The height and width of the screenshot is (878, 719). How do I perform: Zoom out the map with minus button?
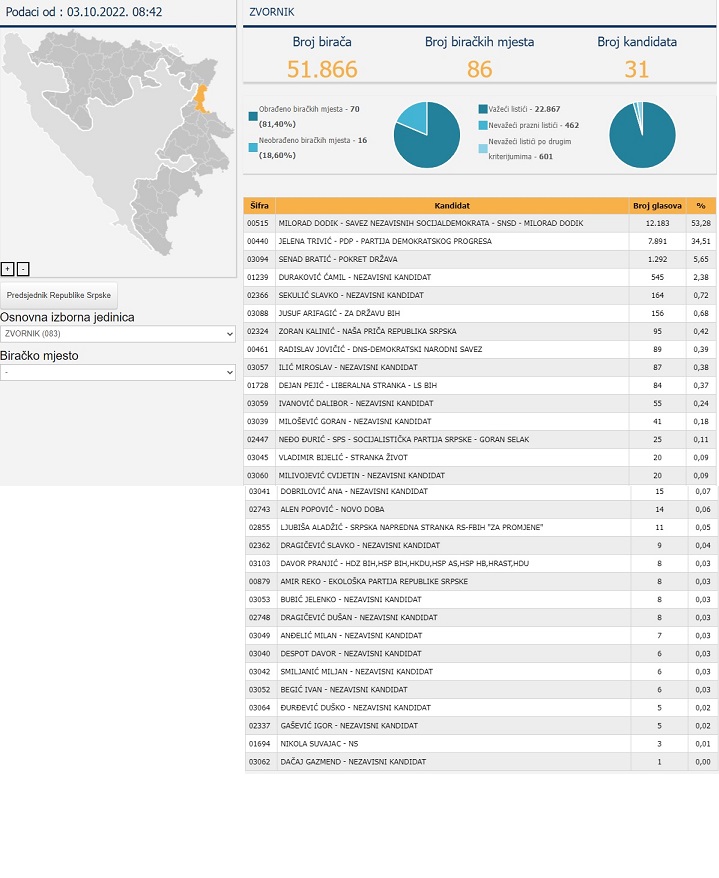[23, 268]
